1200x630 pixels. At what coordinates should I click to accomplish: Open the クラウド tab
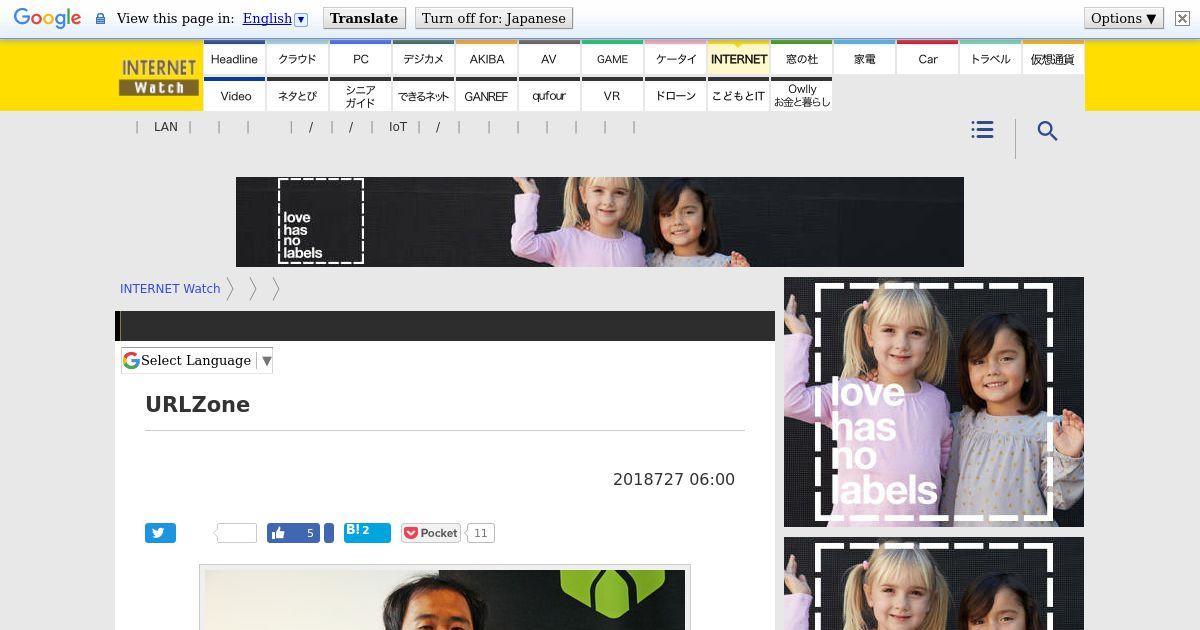coord(297,59)
